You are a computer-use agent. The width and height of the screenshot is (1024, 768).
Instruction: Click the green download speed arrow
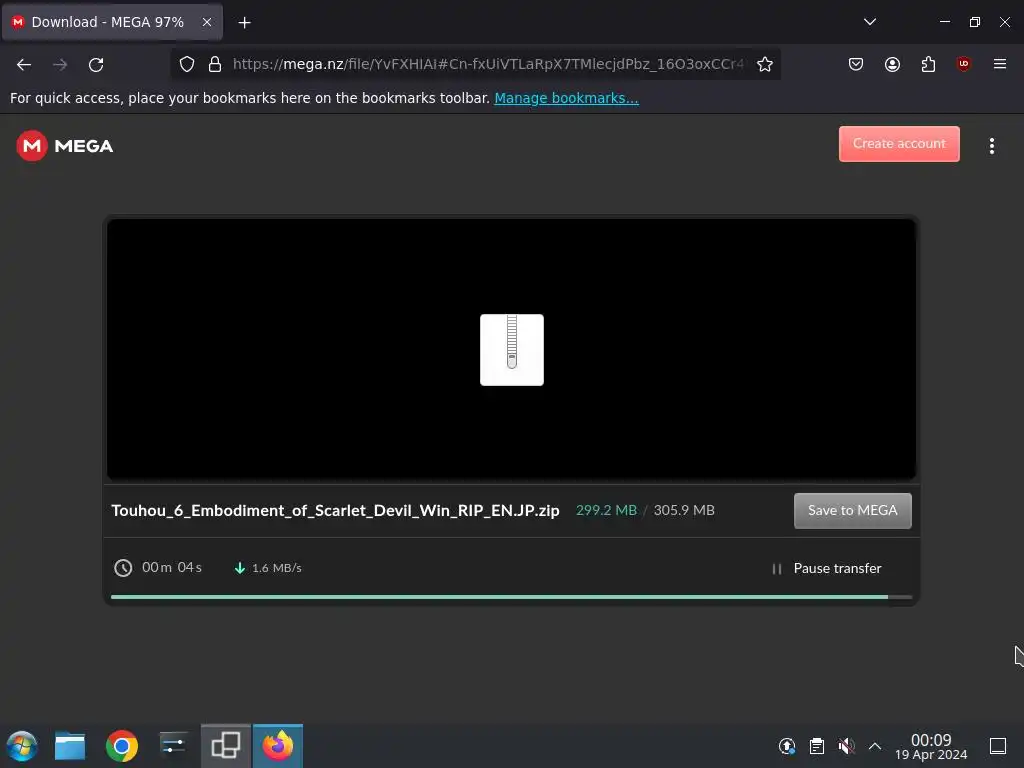tap(240, 568)
